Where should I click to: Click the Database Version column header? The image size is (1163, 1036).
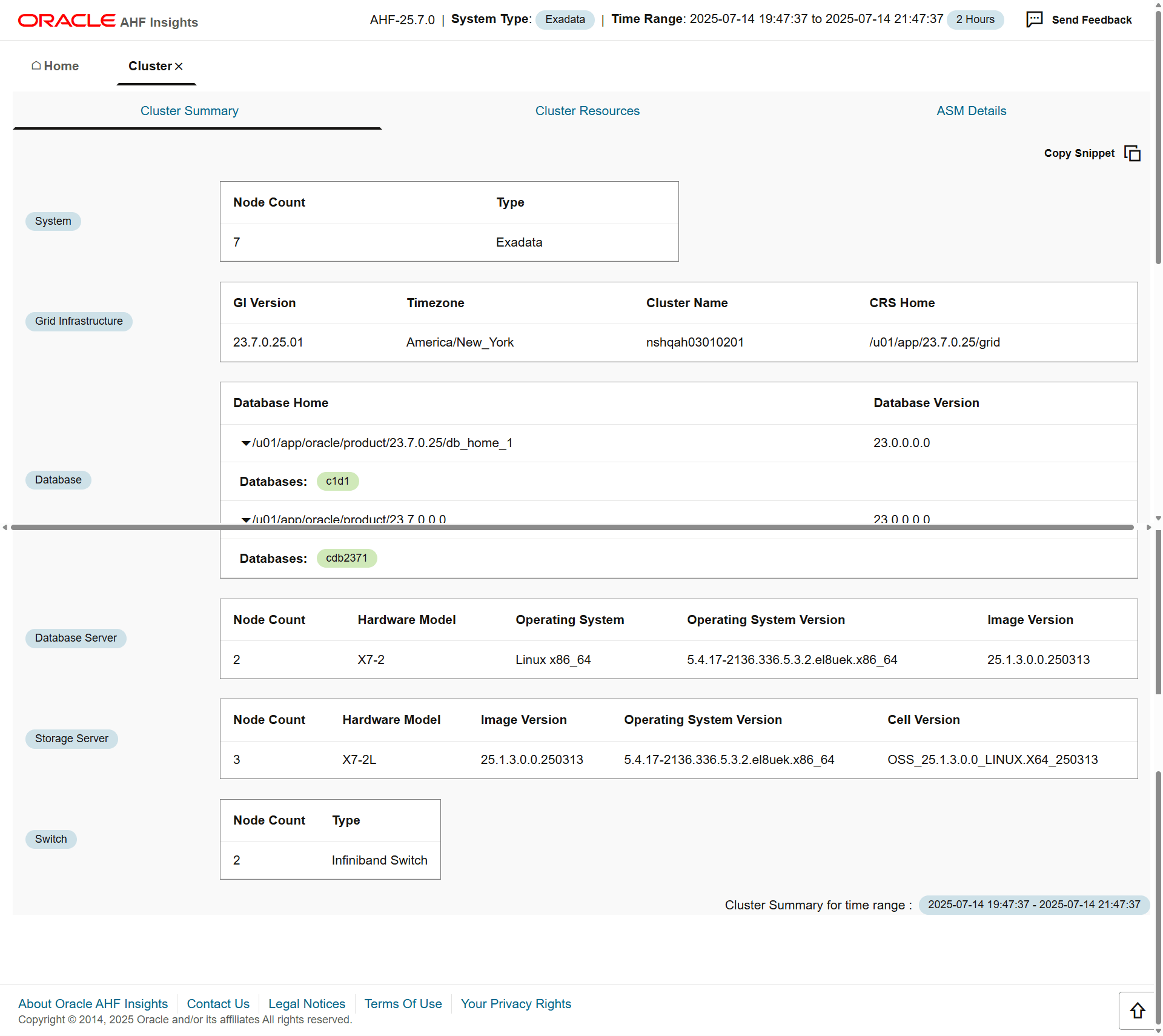pos(926,403)
